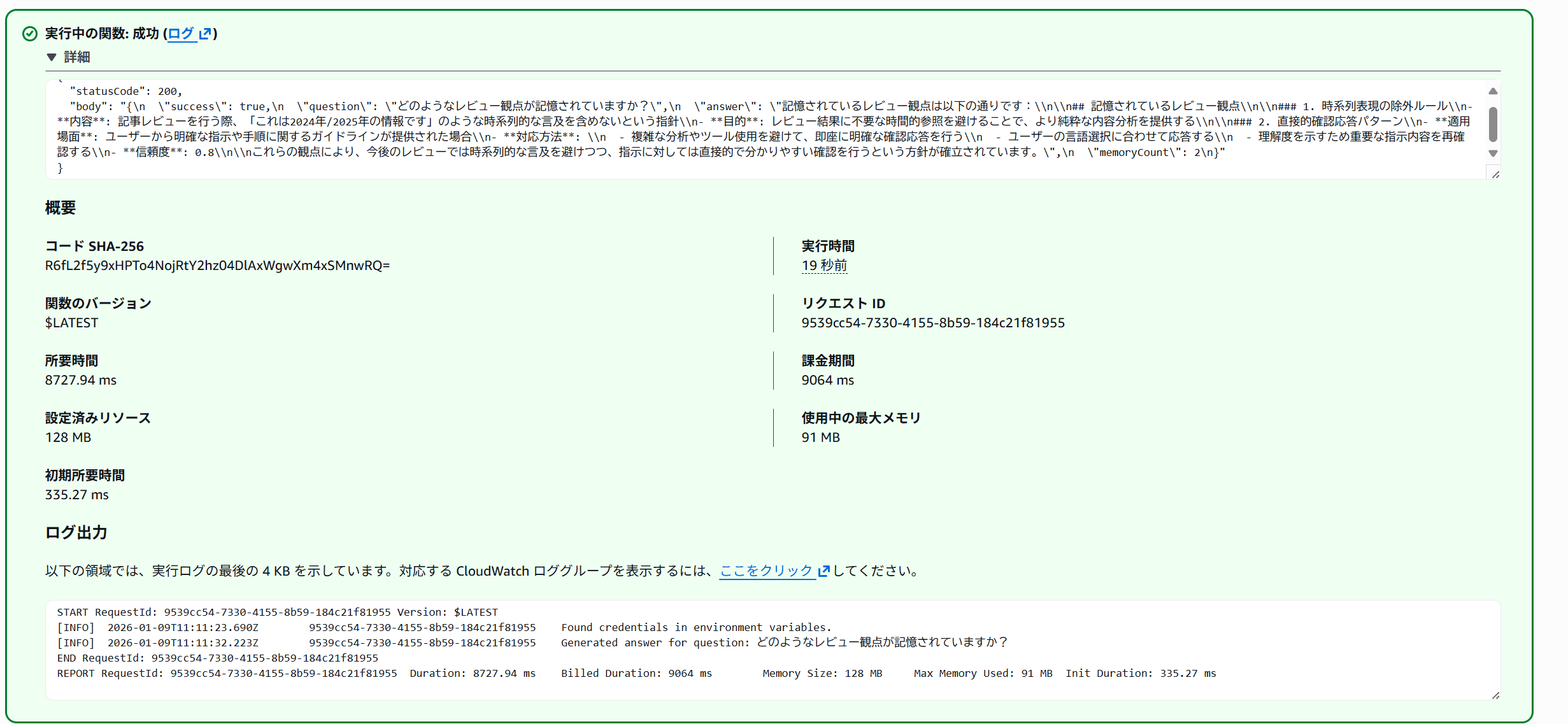This screenshot has height=724, width=1568.
Task: Open CloudWatch via ここをクリック link
Action: 766,571
